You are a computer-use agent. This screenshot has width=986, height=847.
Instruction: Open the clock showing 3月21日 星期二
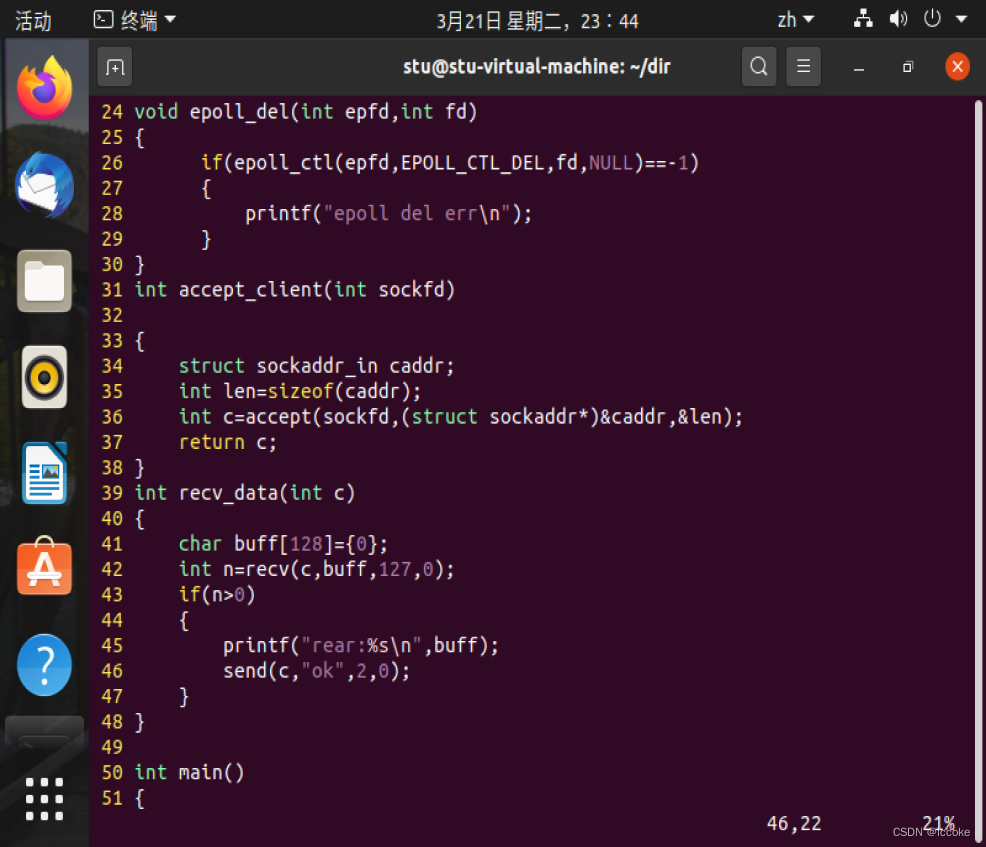pos(538,21)
